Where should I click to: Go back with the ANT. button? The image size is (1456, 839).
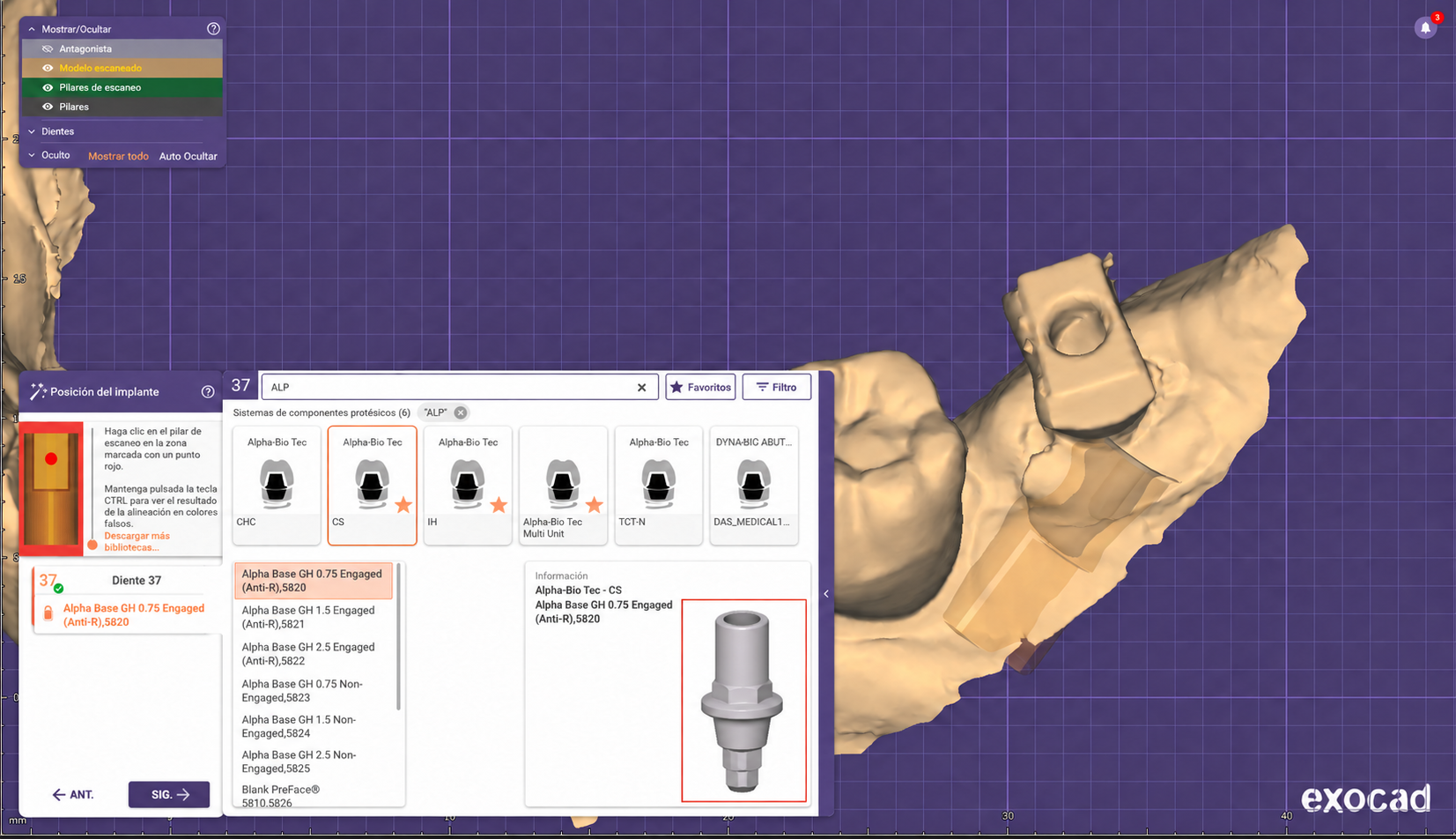[x=73, y=794]
